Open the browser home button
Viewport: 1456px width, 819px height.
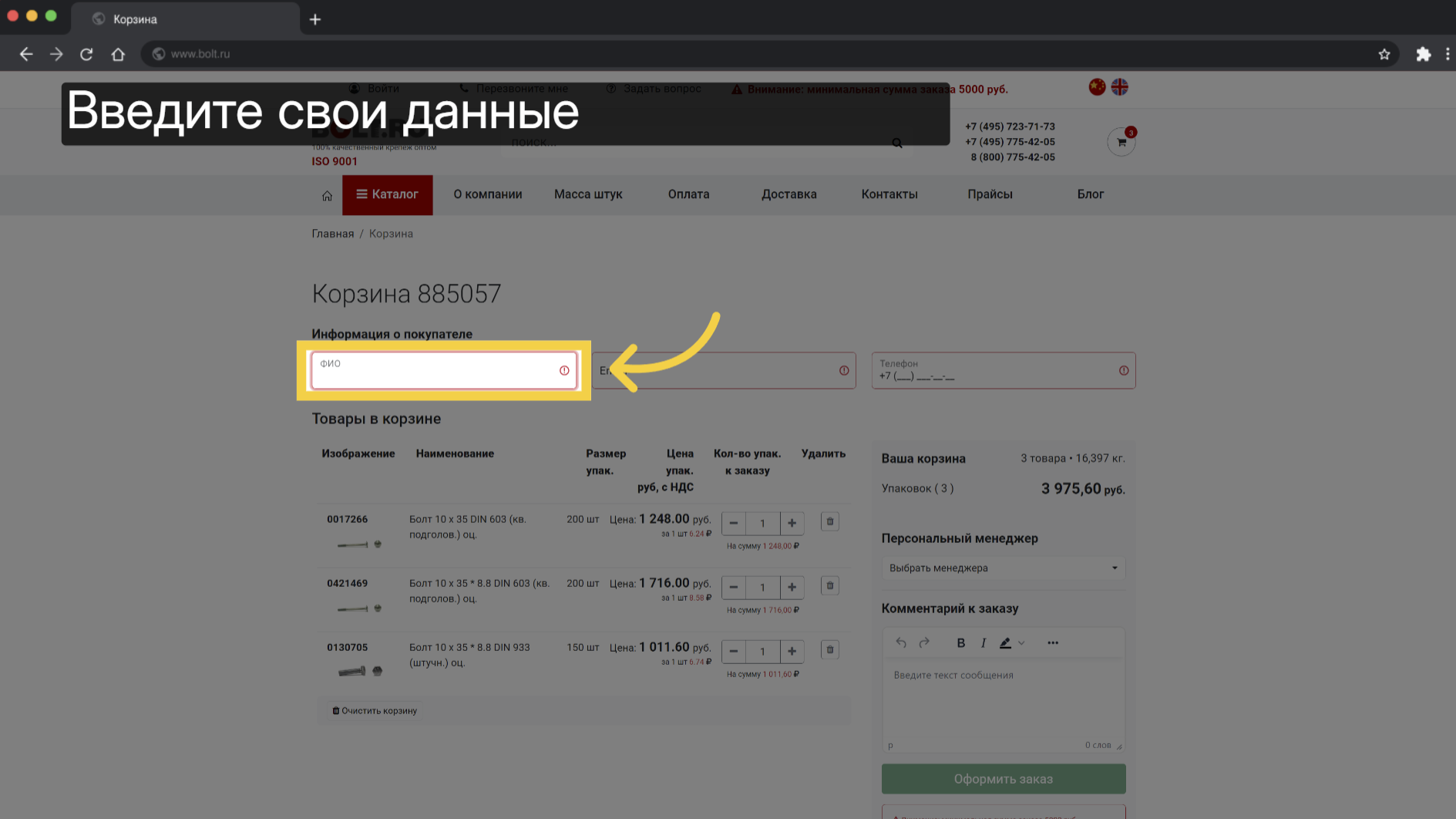point(118,54)
